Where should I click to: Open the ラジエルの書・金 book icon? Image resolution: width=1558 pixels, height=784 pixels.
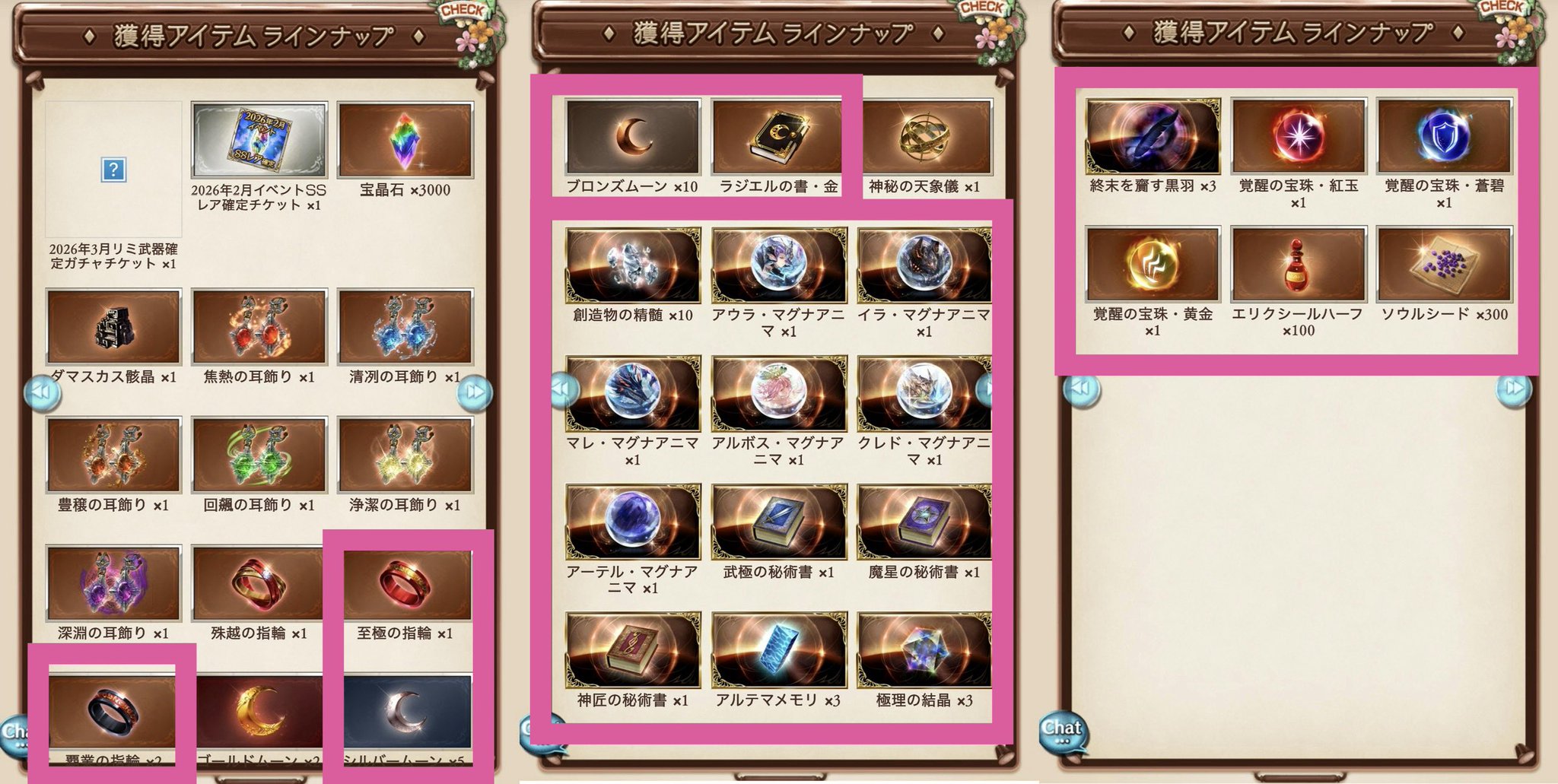pyautogui.click(x=777, y=137)
